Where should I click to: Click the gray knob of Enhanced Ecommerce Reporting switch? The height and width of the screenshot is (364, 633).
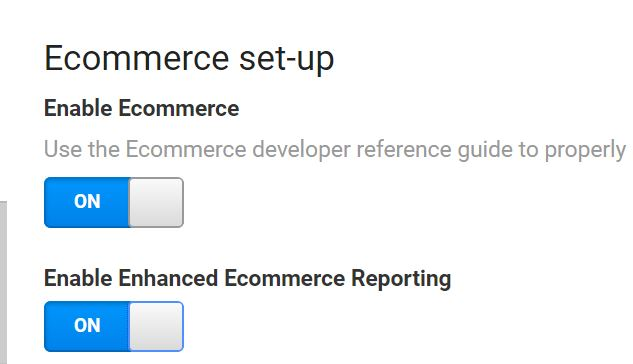[x=156, y=326]
